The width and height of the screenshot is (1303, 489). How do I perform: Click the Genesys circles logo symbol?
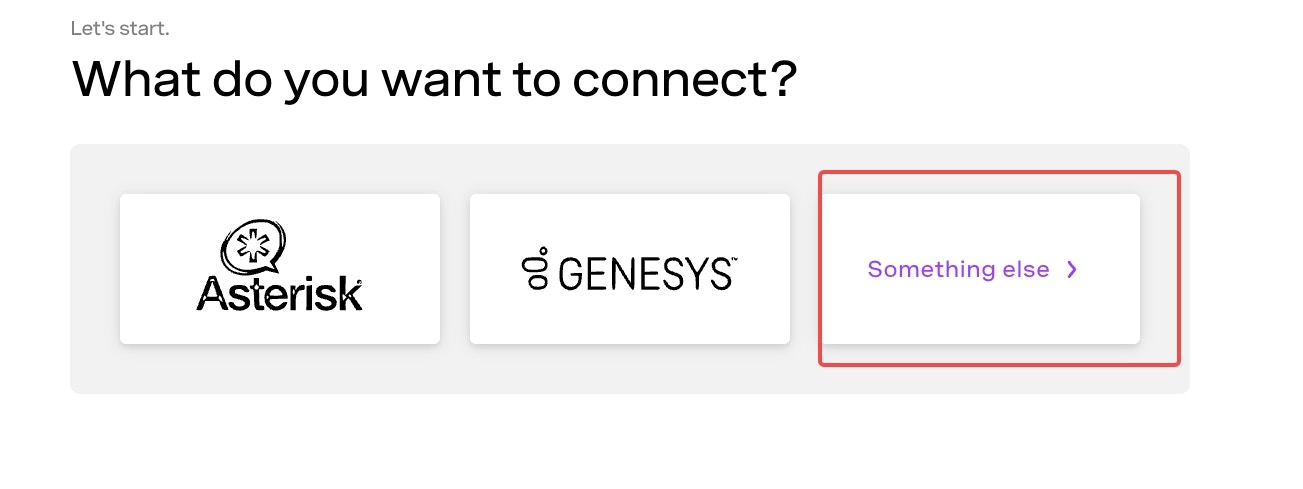[537, 268]
